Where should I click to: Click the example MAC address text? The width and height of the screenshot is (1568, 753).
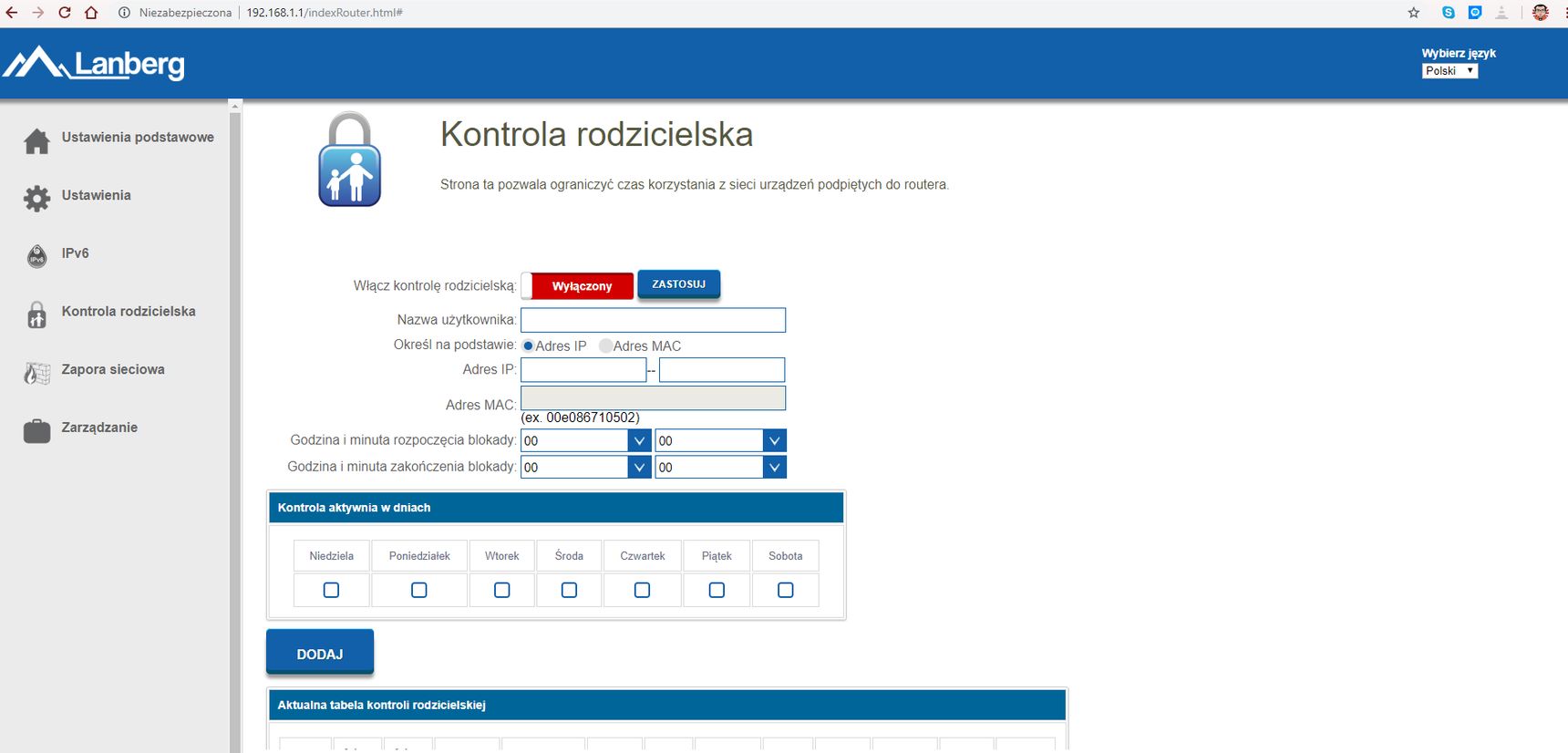580,418
